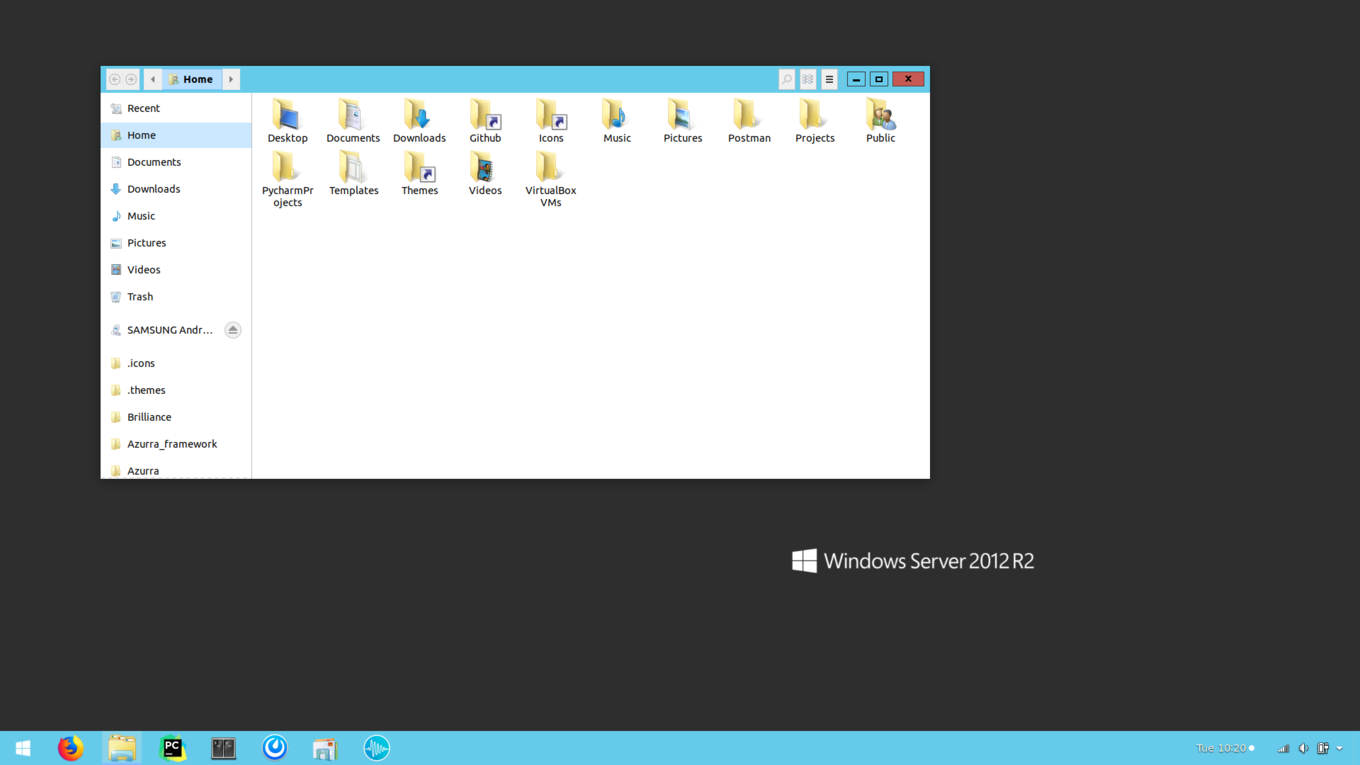Image resolution: width=1360 pixels, height=765 pixels.
Task: Open the Azurra bookmark in sidebar
Action: (176, 469)
